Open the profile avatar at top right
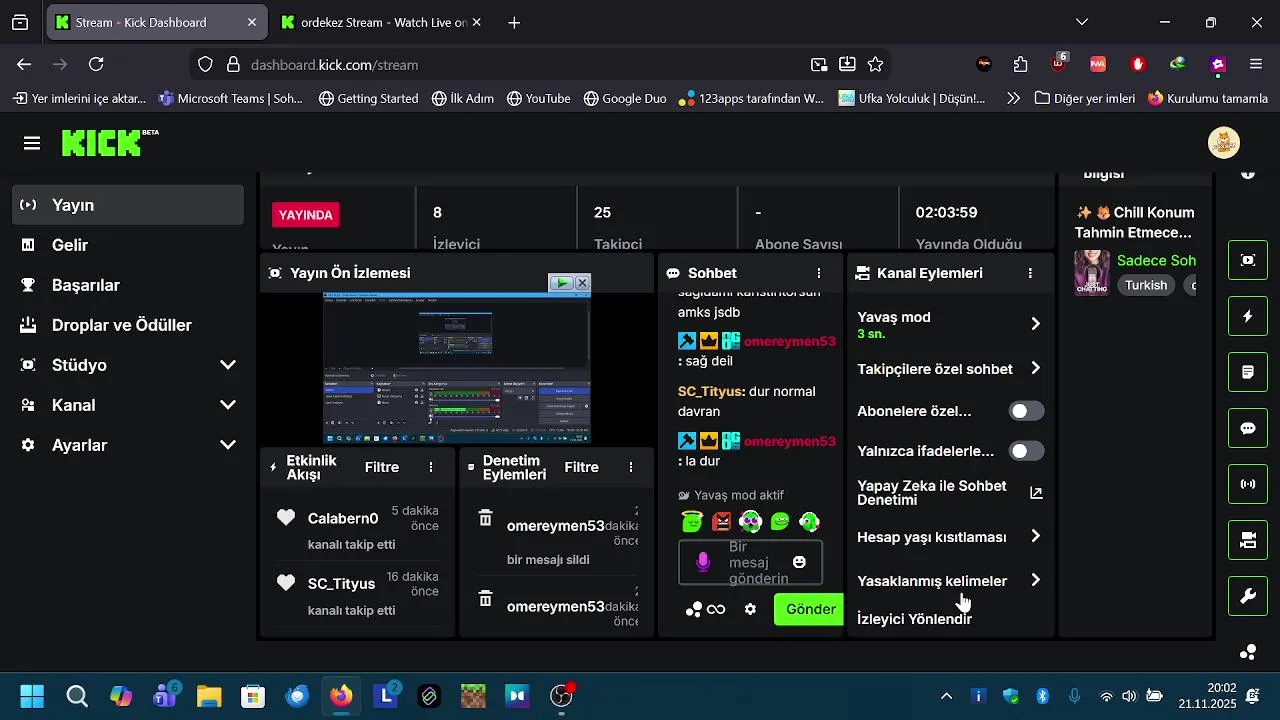1280x720 pixels. (1224, 143)
